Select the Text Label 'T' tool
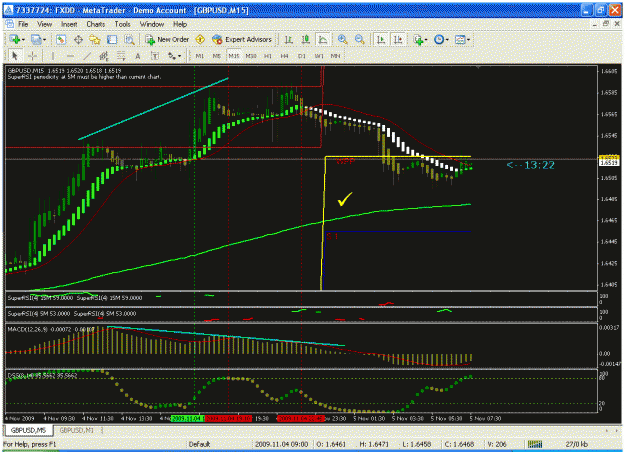The image size is (625, 452). [x=155, y=56]
